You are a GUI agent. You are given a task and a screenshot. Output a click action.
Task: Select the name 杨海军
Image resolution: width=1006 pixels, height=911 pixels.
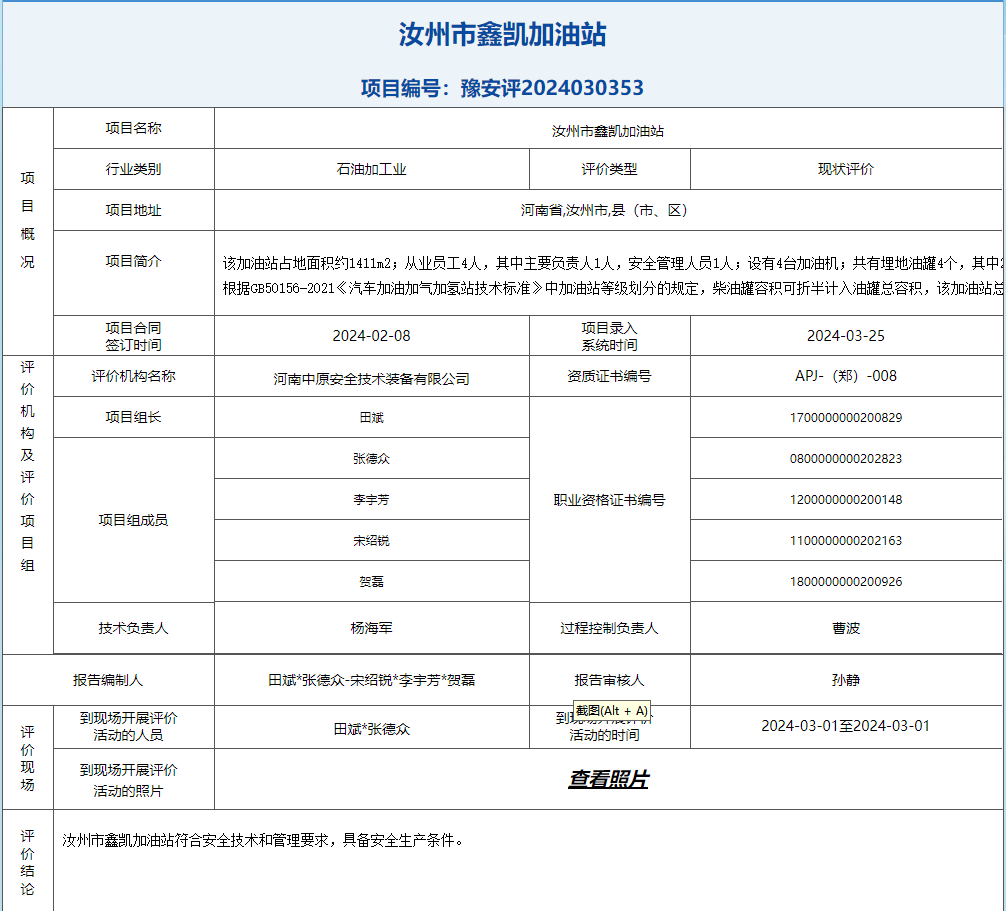(x=371, y=628)
